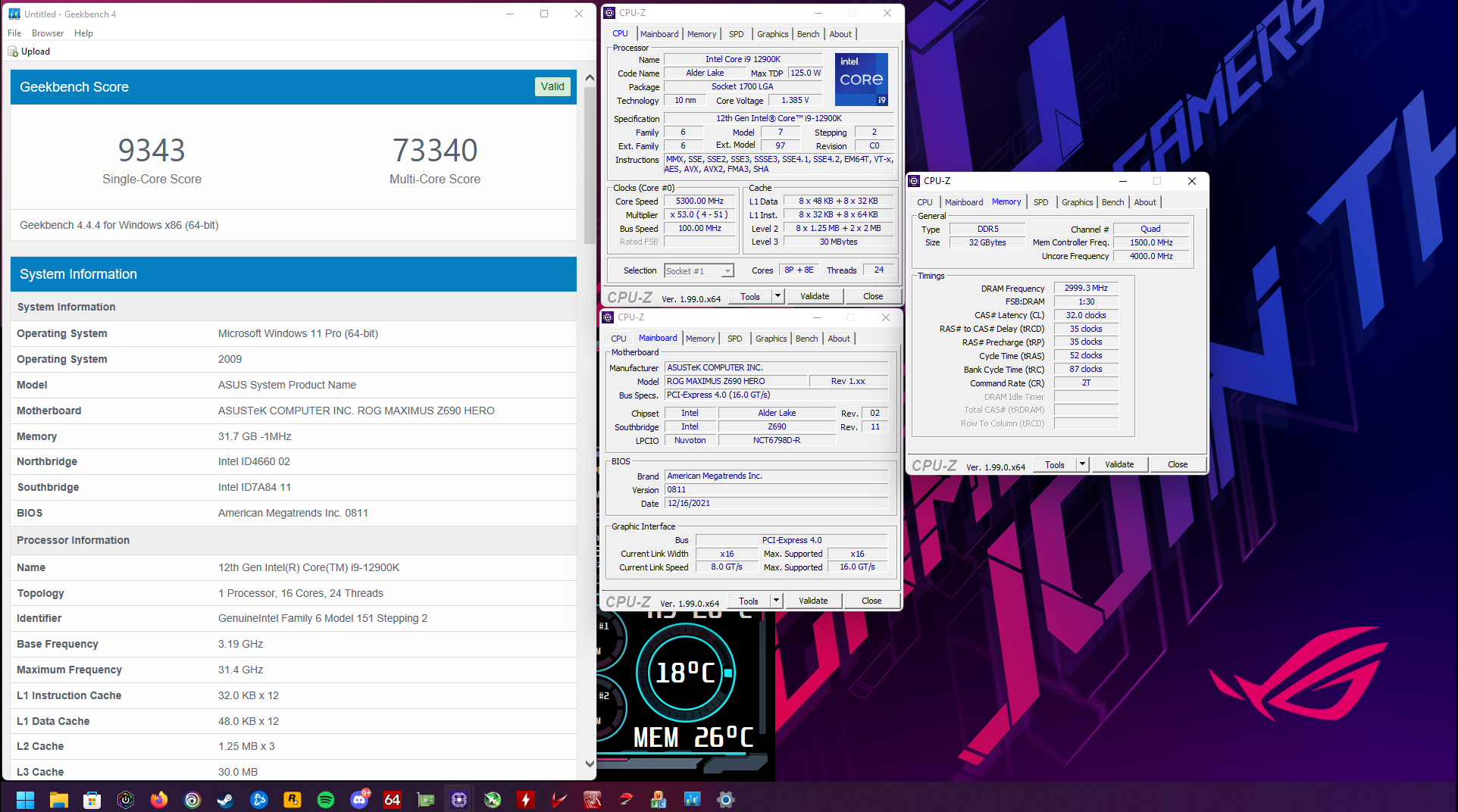Click Close in CPU-Z Memory window
Viewport: 1458px width, 812px height.
[1178, 464]
